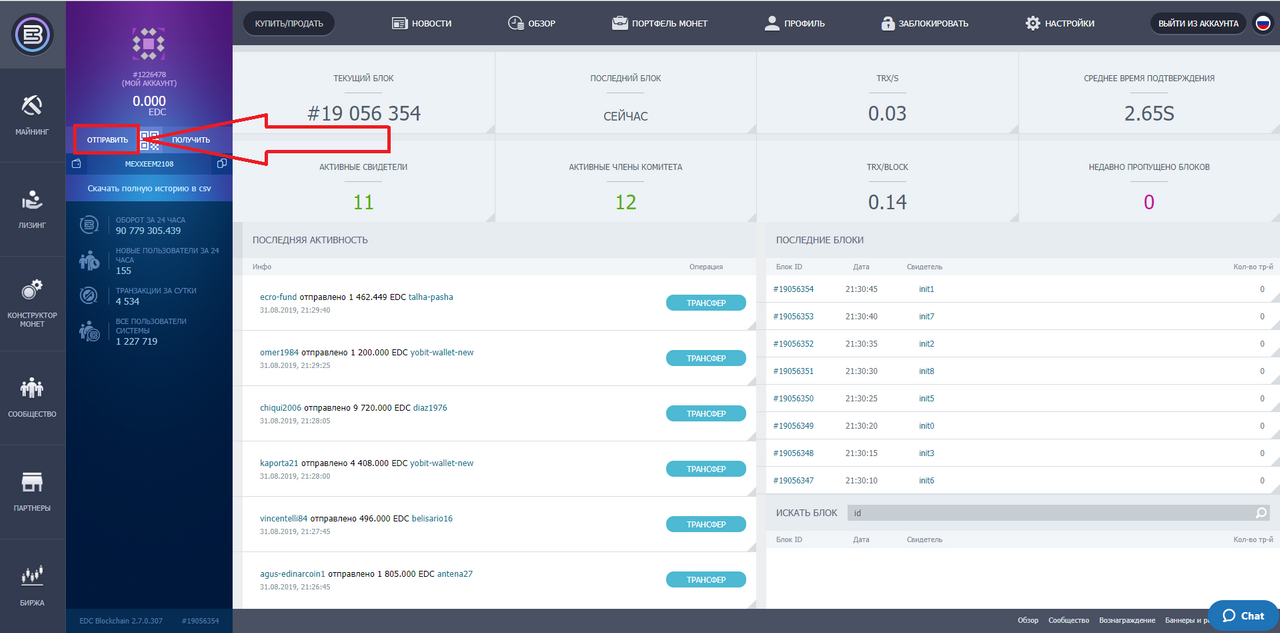The width and height of the screenshot is (1280, 633).
Task: Click the EDC logo icon
Action: 33,35
